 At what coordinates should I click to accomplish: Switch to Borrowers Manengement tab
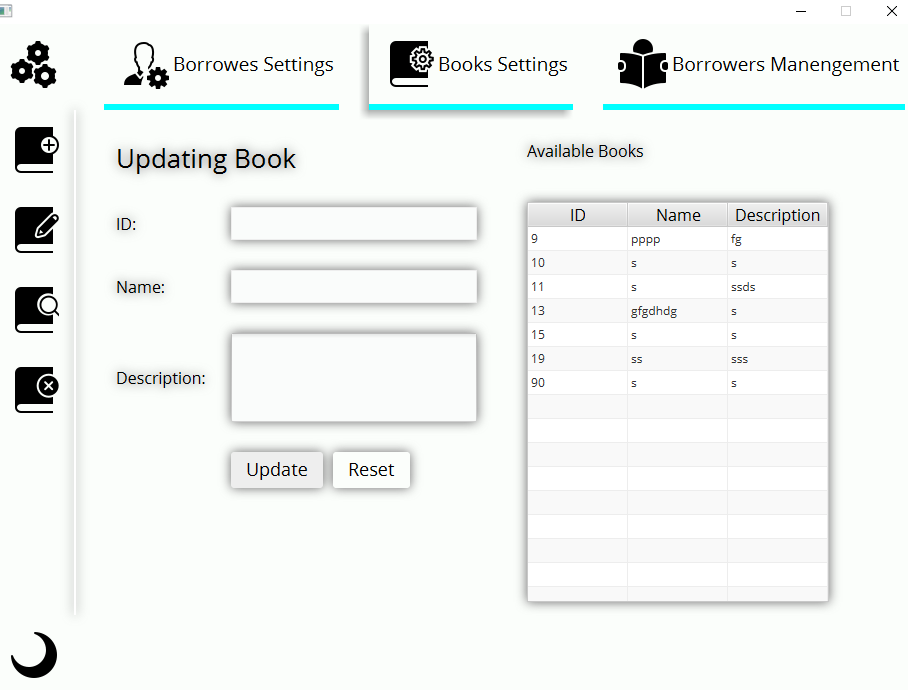(x=754, y=68)
